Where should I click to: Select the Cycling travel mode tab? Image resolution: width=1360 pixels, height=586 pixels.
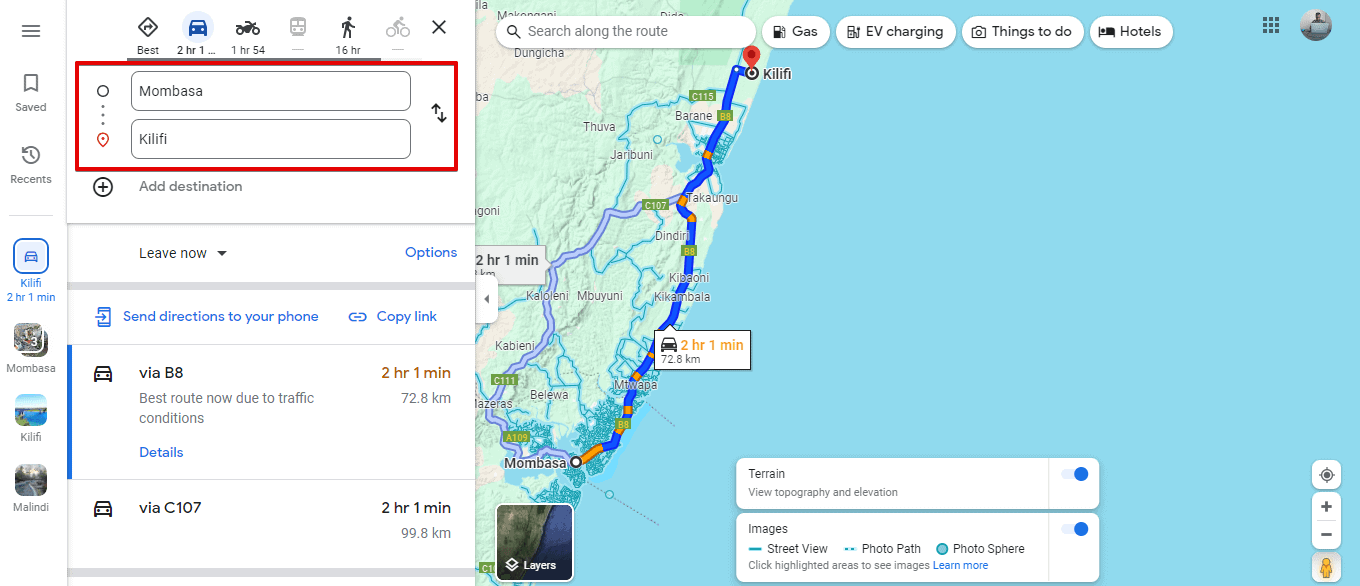point(398,34)
